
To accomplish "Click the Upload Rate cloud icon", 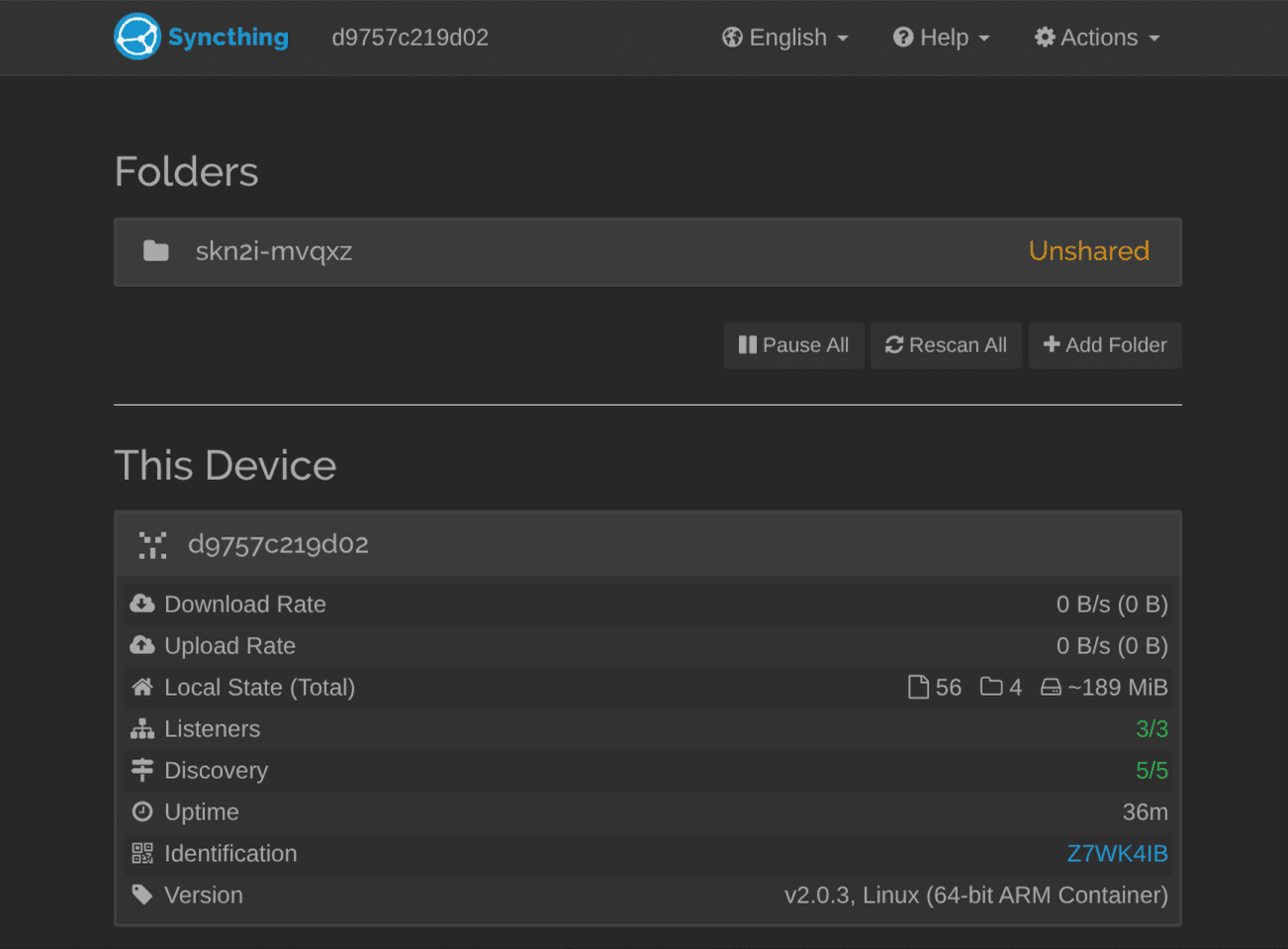I will 142,645.
